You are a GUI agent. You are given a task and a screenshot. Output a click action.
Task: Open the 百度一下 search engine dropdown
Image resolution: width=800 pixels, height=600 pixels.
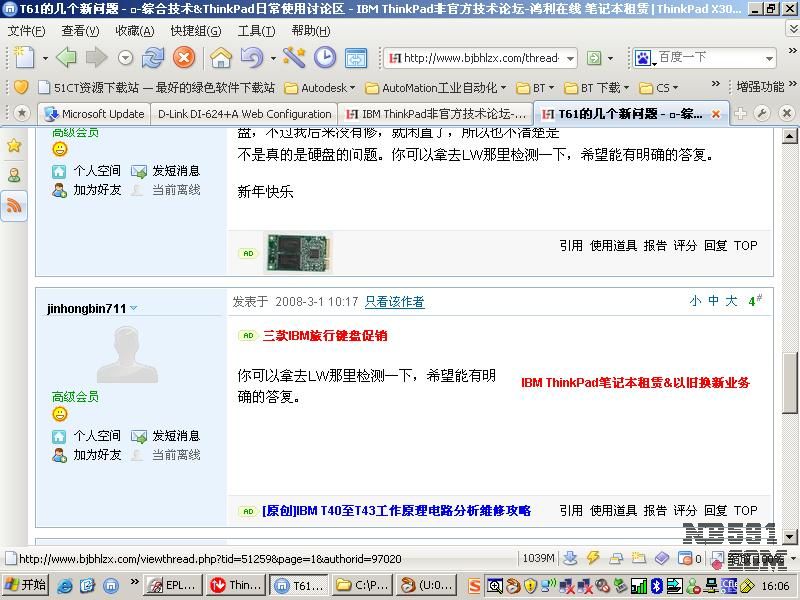tap(768, 58)
